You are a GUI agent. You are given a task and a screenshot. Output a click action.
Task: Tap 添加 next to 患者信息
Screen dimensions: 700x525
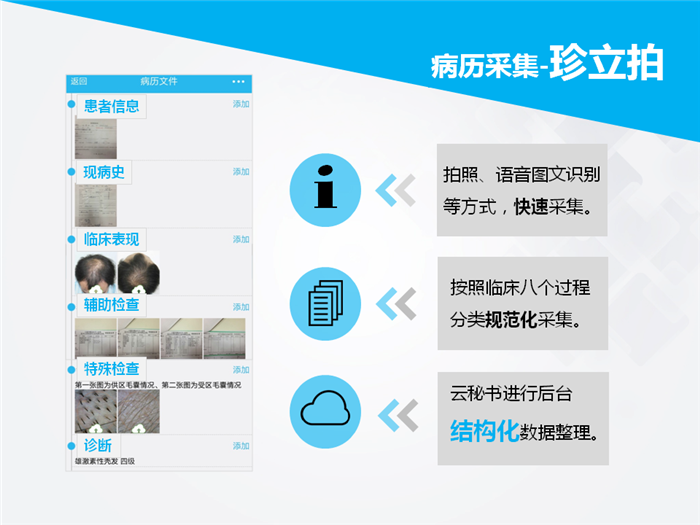coord(241,104)
